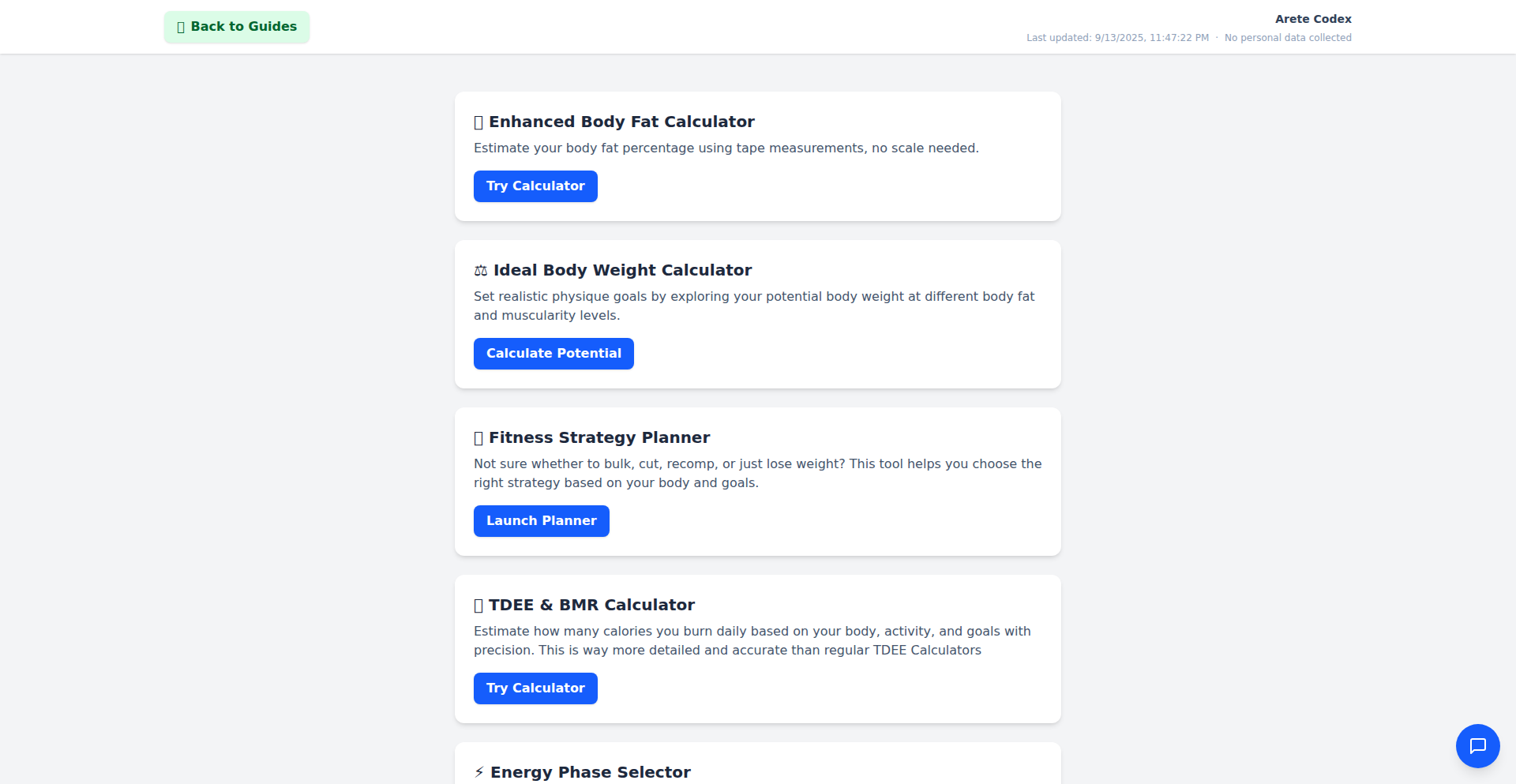
Task: Click the icon before Enhanced Body Fat Calculator
Action: (x=478, y=122)
